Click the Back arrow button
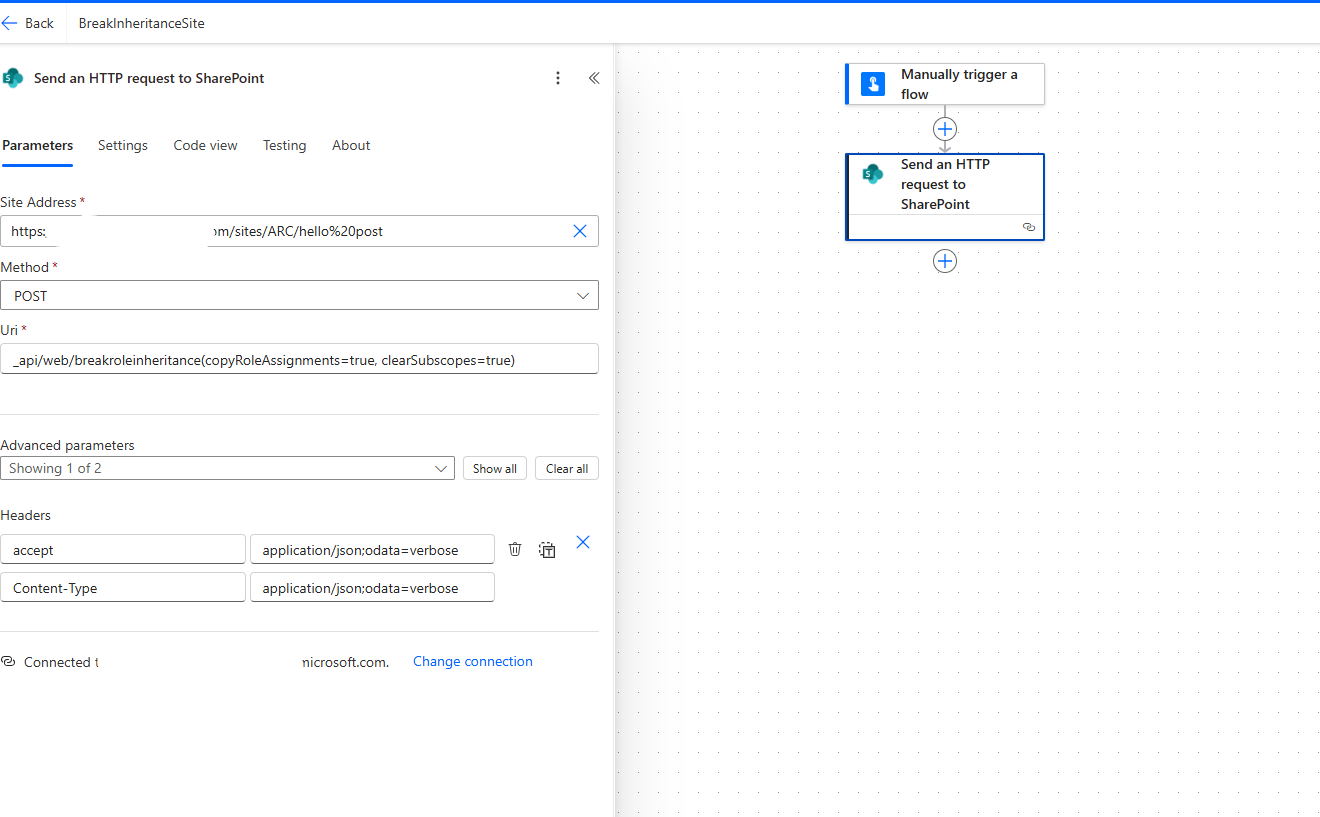Screen dimensions: 1320x817 28,23
